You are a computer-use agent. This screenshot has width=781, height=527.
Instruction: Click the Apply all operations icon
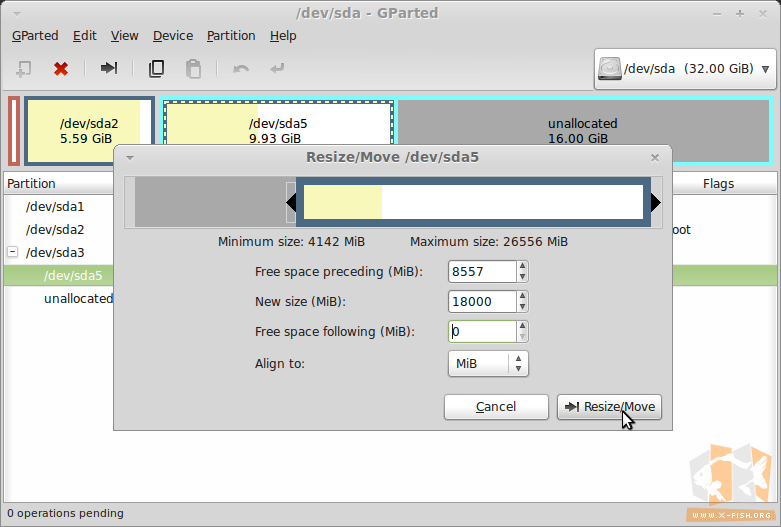[277, 68]
